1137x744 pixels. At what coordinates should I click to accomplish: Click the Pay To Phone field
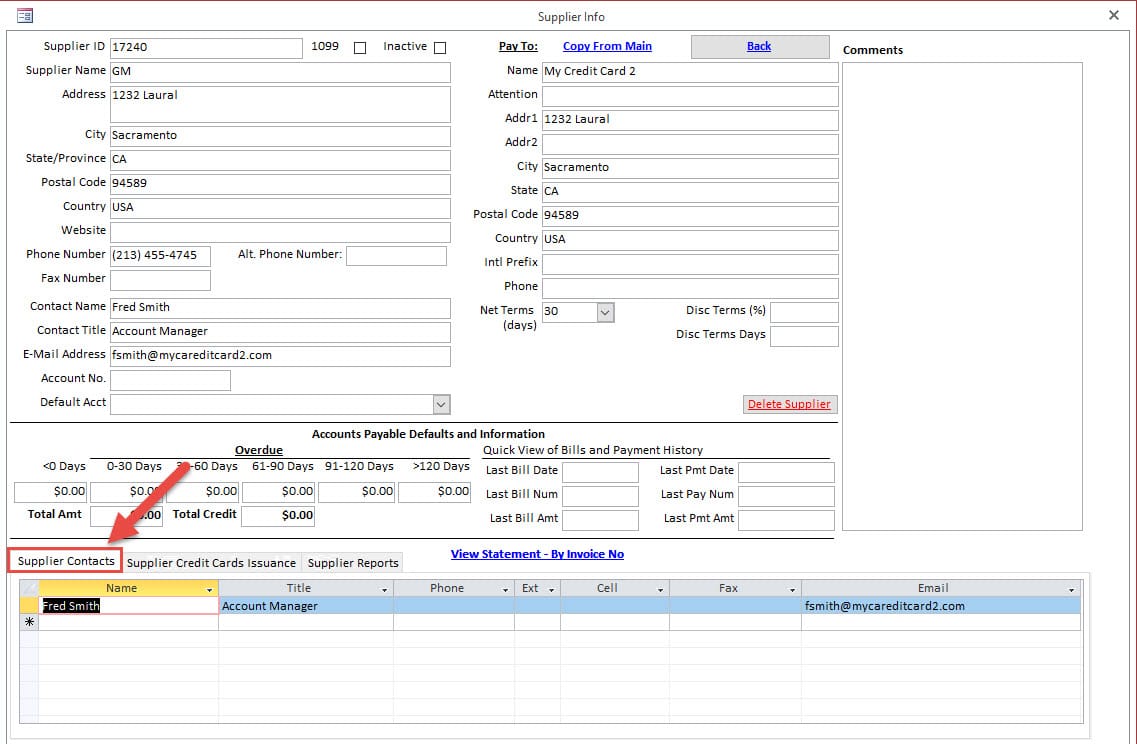tap(690, 288)
